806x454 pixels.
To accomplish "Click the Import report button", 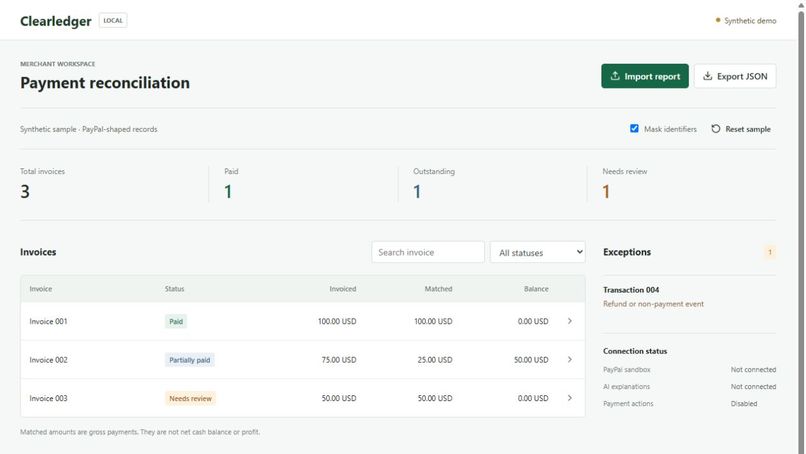I will pos(645,76).
